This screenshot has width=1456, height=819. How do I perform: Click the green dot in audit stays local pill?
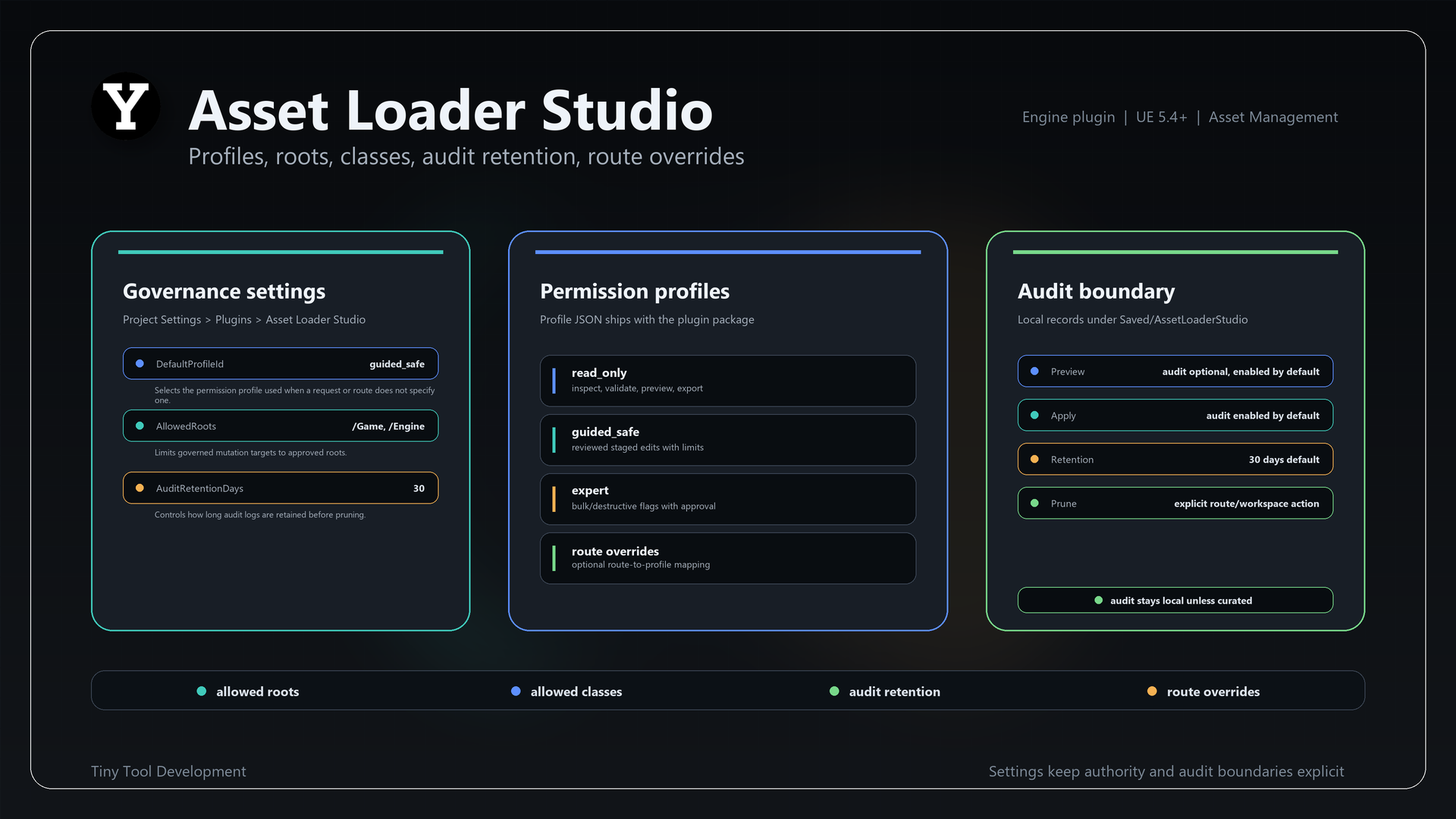pos(1099,601)
